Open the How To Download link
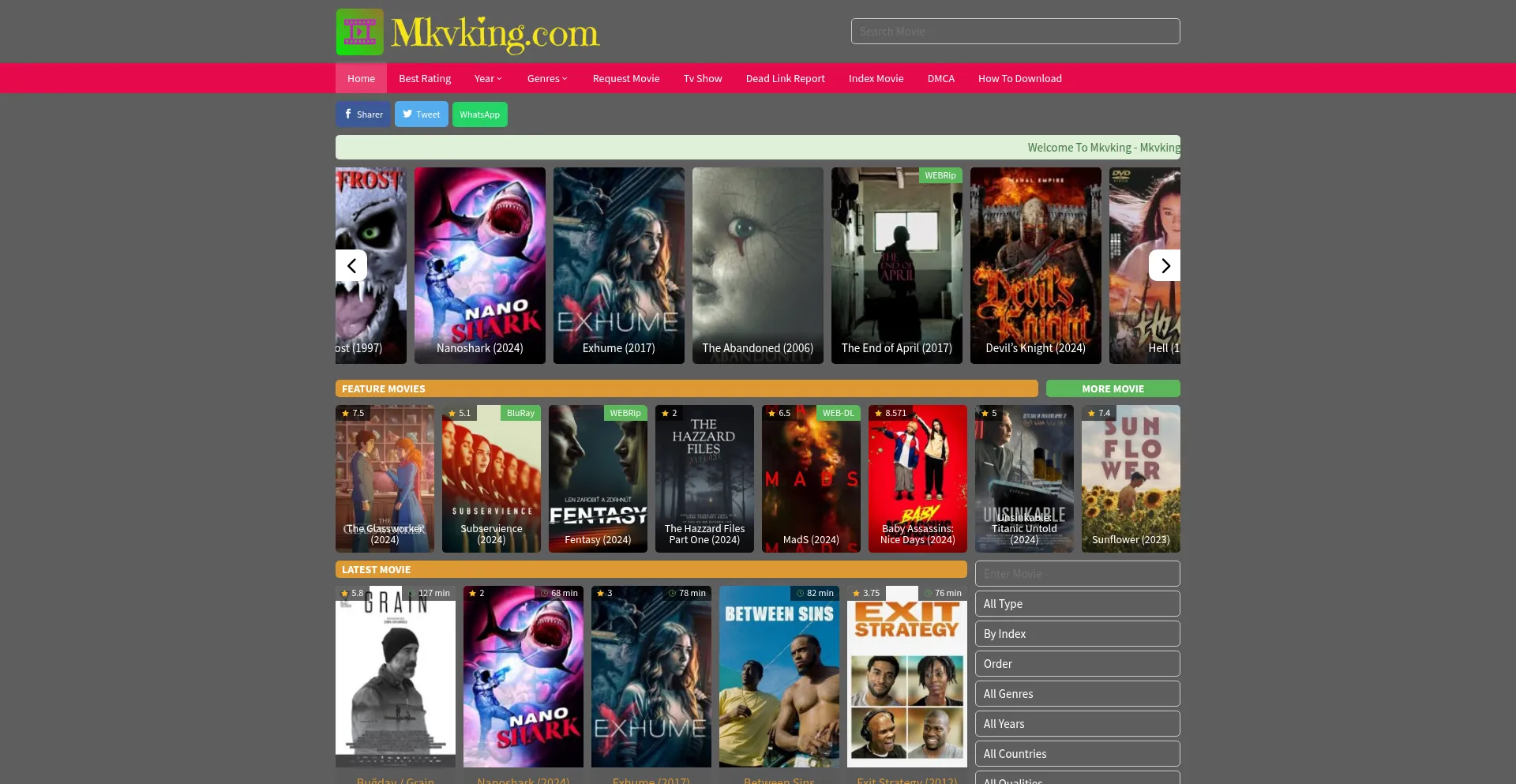 (x=1019, y=79)
